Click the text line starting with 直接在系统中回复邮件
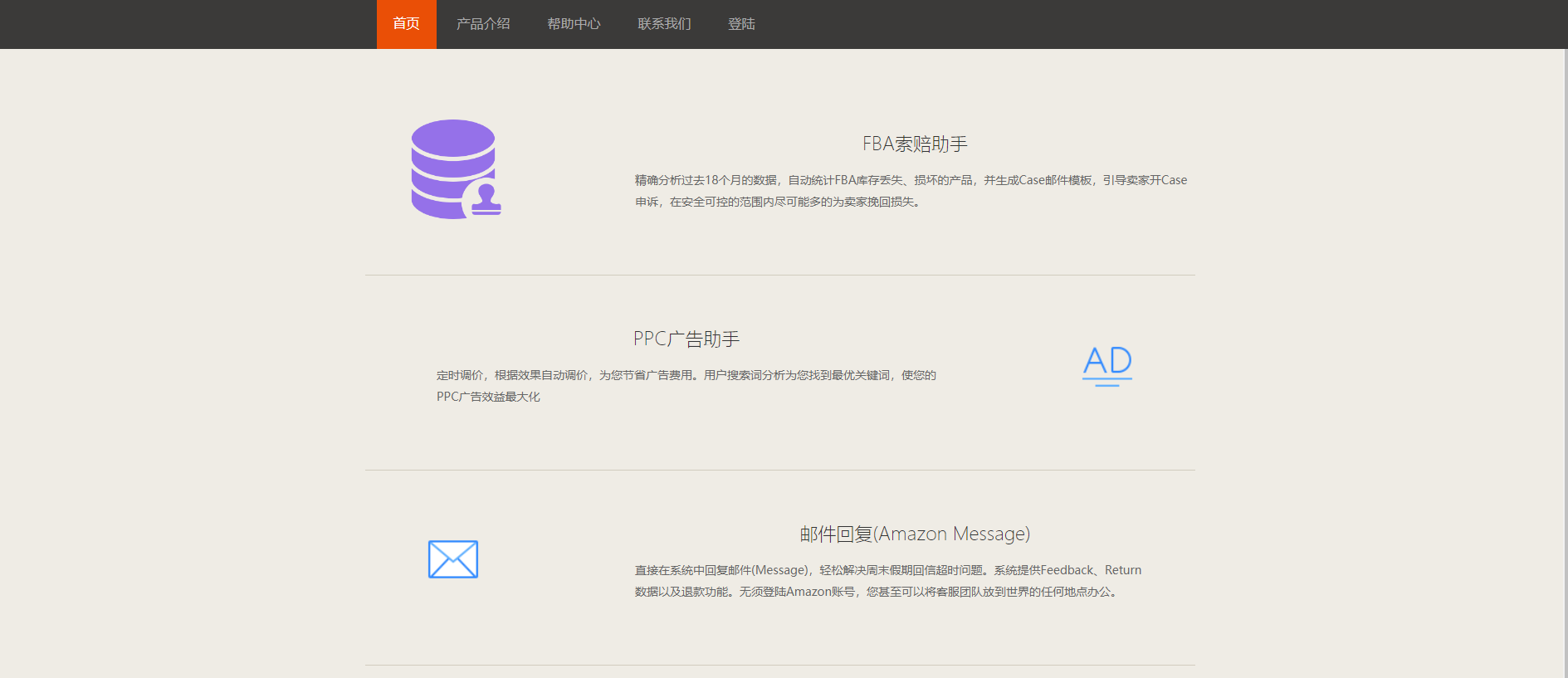 (x=887, y=570)
